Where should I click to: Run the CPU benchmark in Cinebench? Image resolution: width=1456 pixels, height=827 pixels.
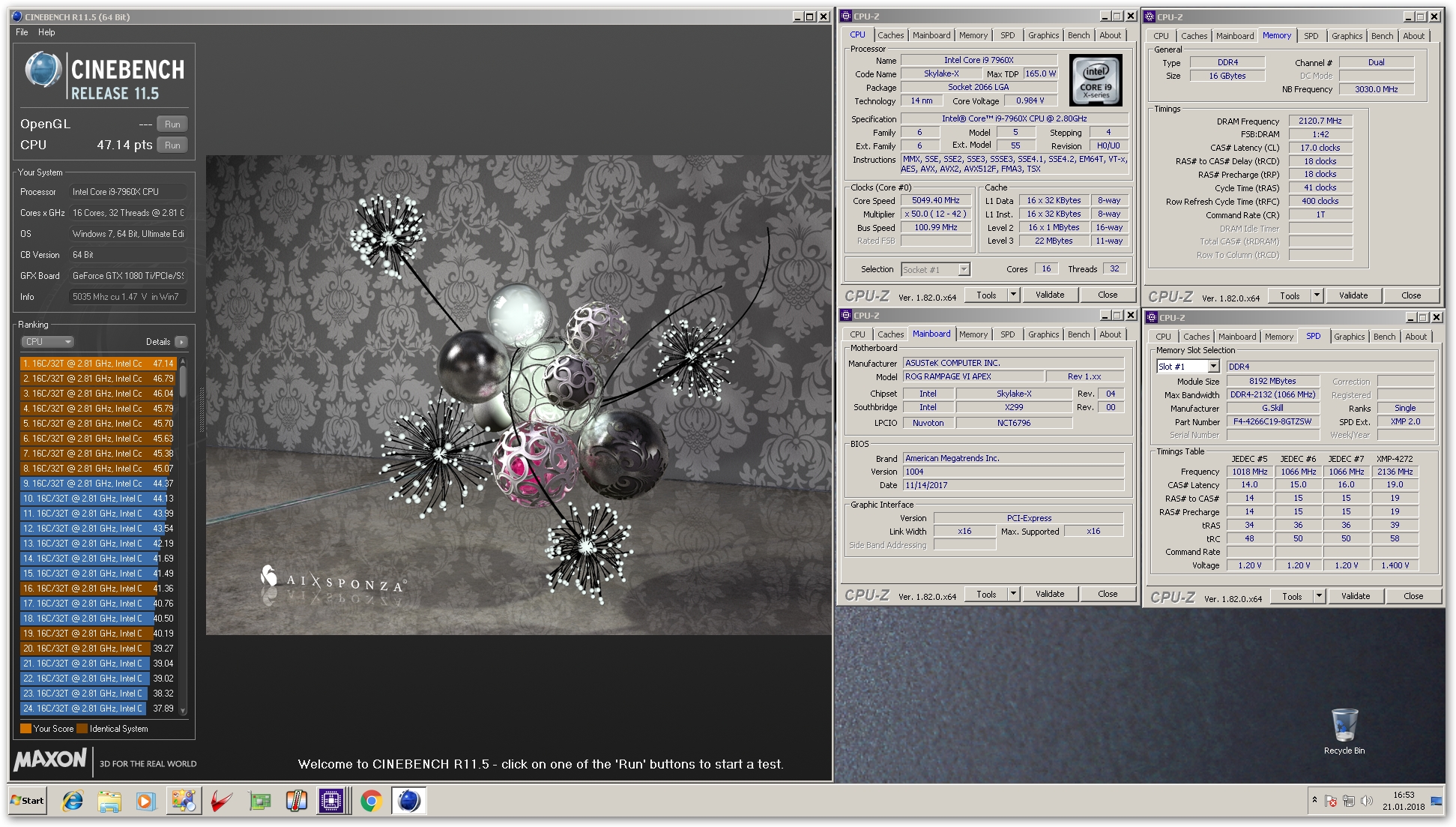(x=172, y=145)
